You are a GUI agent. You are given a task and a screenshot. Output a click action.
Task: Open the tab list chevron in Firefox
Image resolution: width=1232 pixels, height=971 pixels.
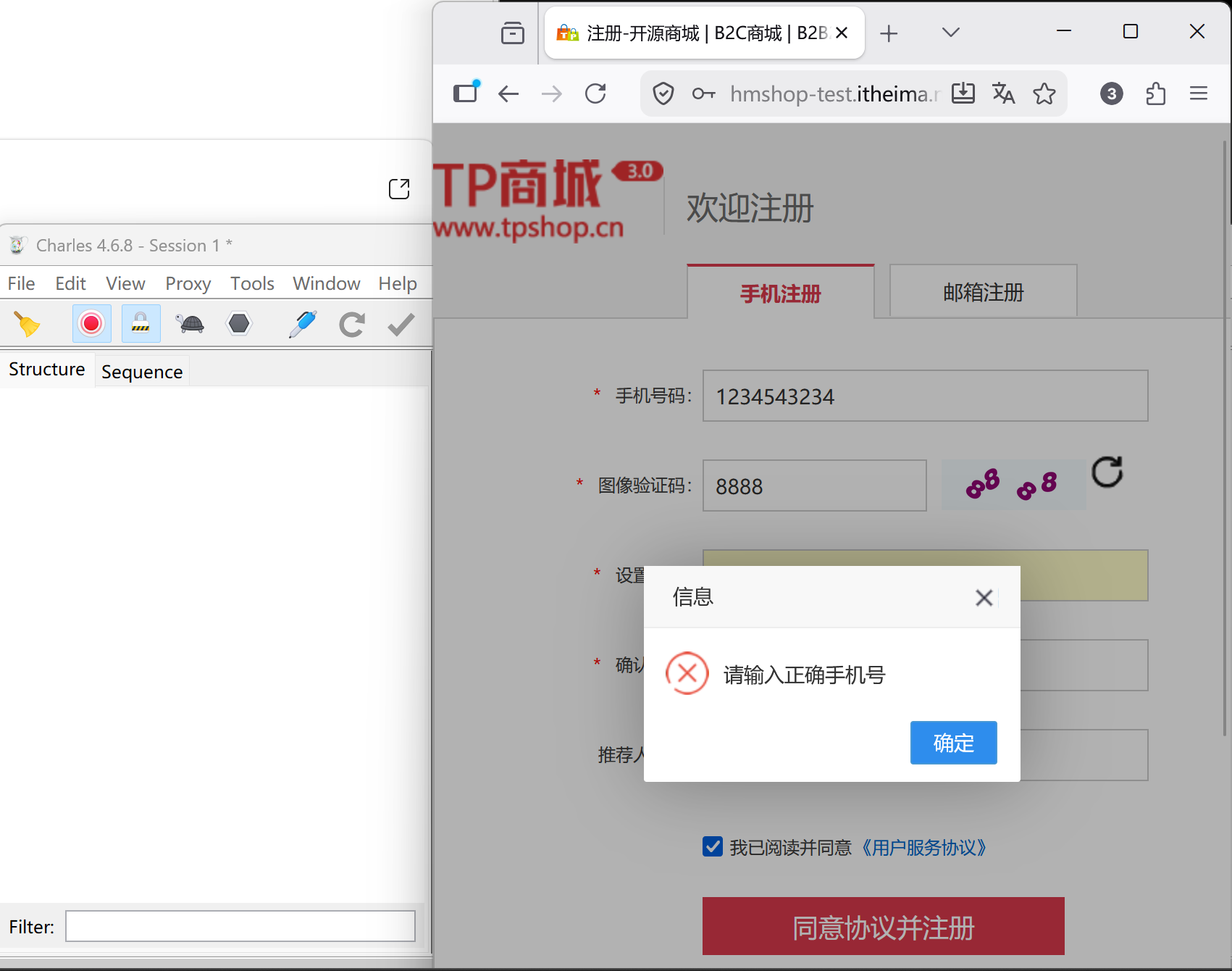[x=950, y=33]
